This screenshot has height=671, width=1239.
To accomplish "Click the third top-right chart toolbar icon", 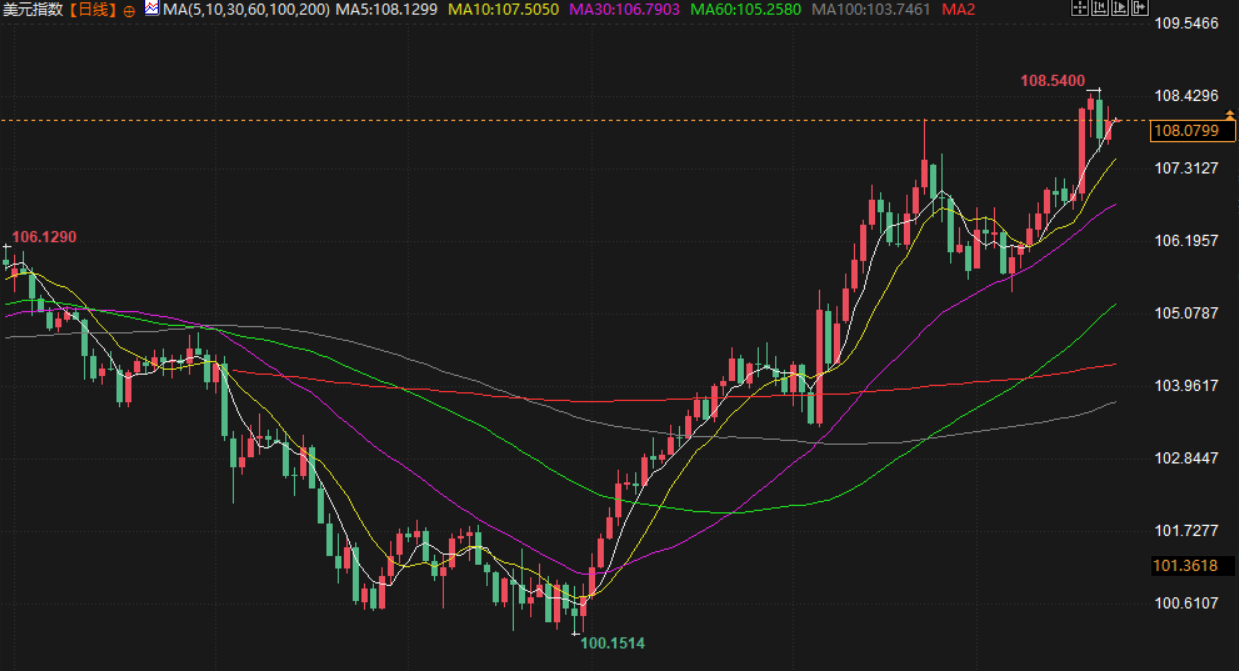I will 1119,9.
